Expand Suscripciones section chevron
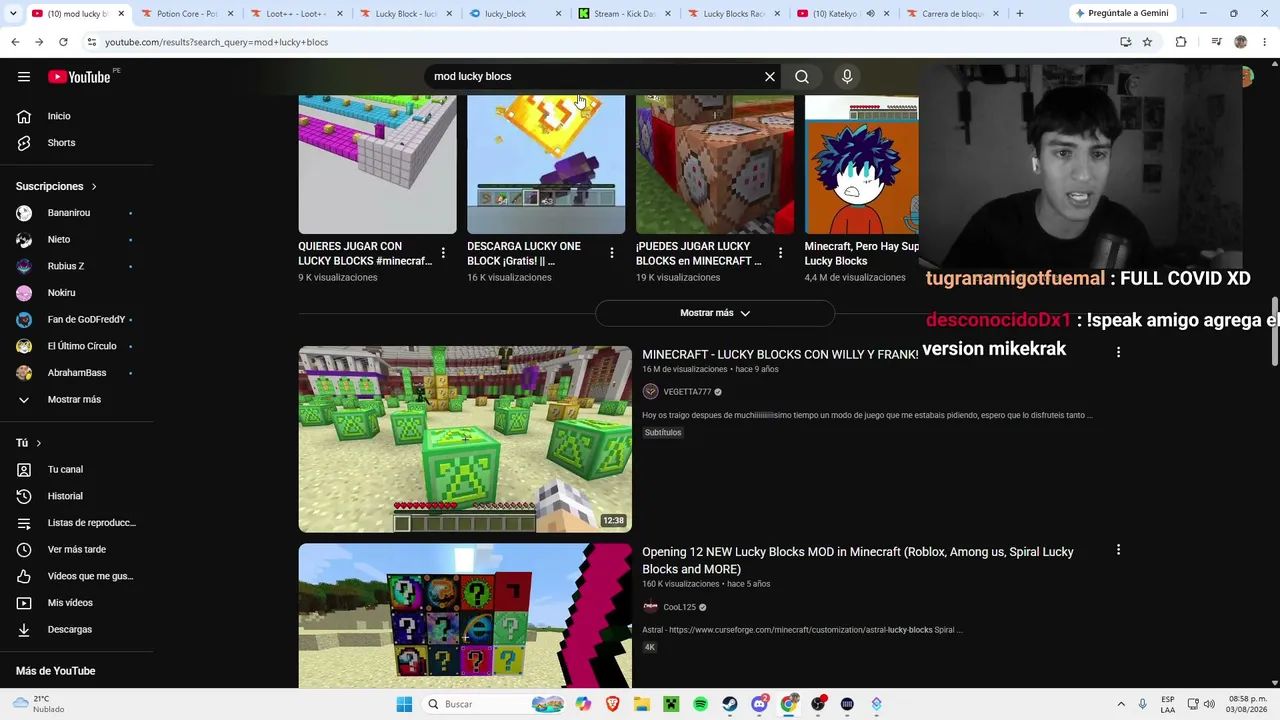Viewport: 1280px width, 720px height. (x=94, y=186)
